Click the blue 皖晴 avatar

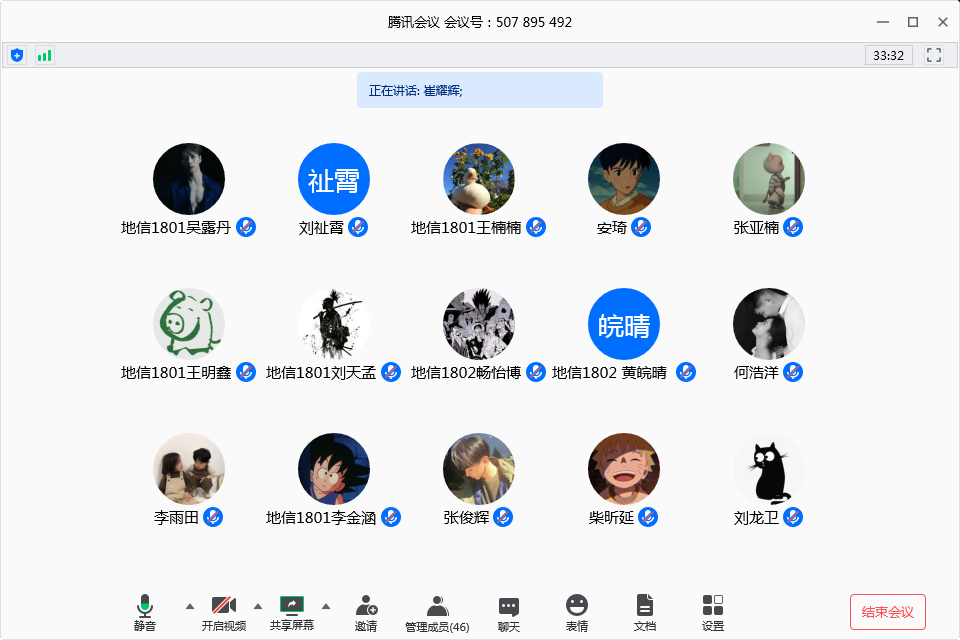tap(624, 324)
